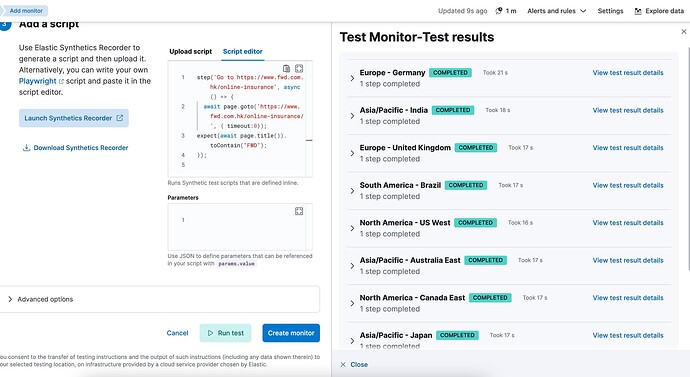Close the test results panel
690x377 pixels.
click(354, 364)
